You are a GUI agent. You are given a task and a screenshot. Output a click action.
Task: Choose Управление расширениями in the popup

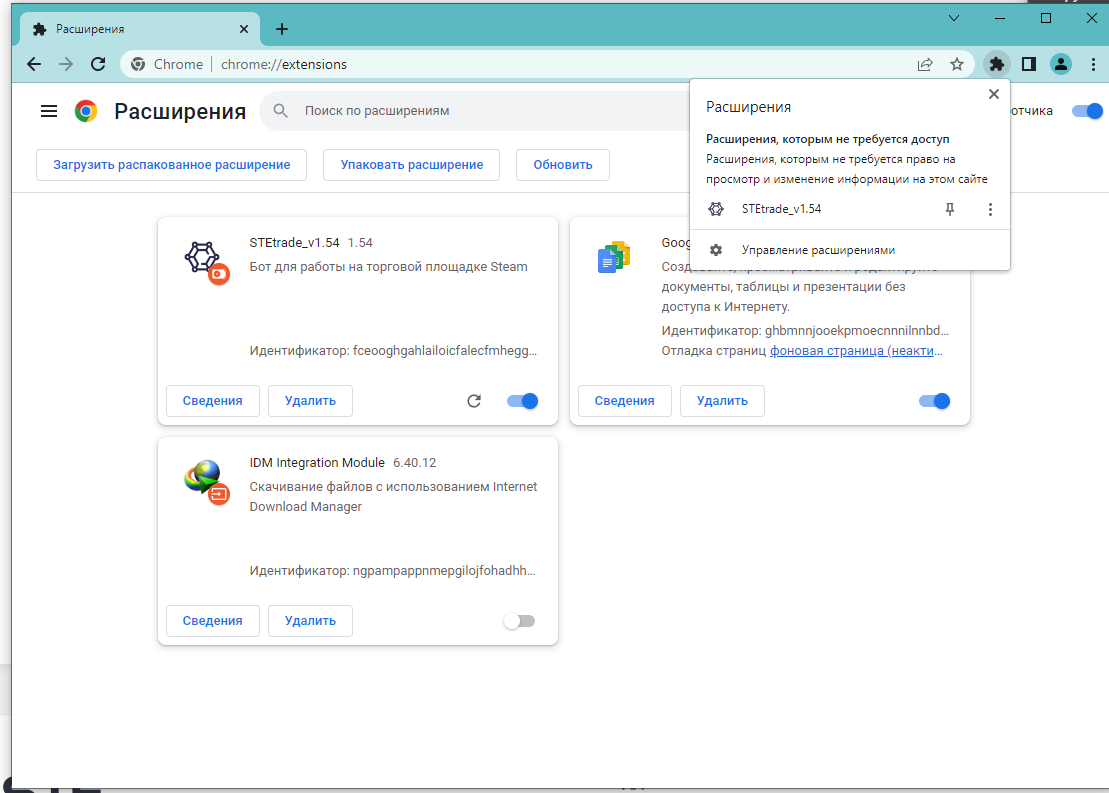[x=849, y=250]
